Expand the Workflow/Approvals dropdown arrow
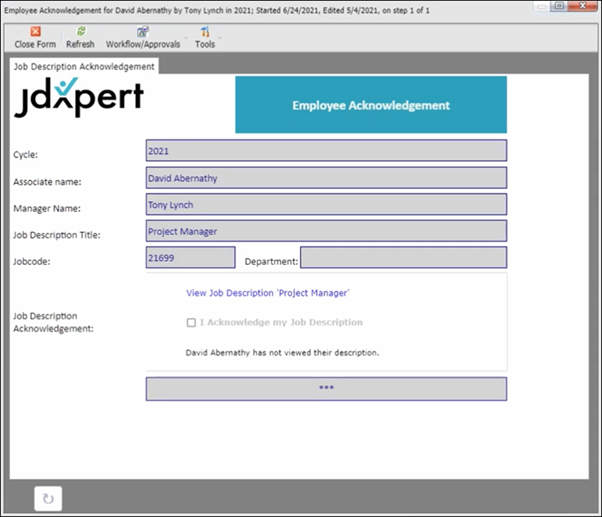The height and width of the screenshot is (517, 602). 186,38
